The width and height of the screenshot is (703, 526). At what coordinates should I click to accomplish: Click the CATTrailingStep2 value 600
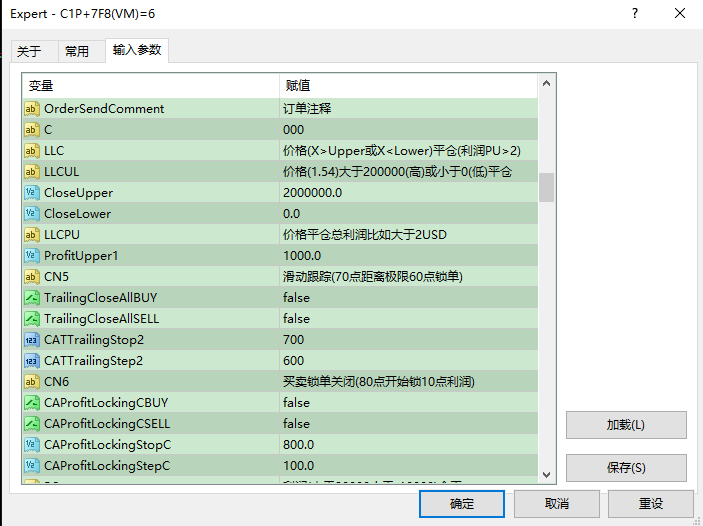point(294,361)
